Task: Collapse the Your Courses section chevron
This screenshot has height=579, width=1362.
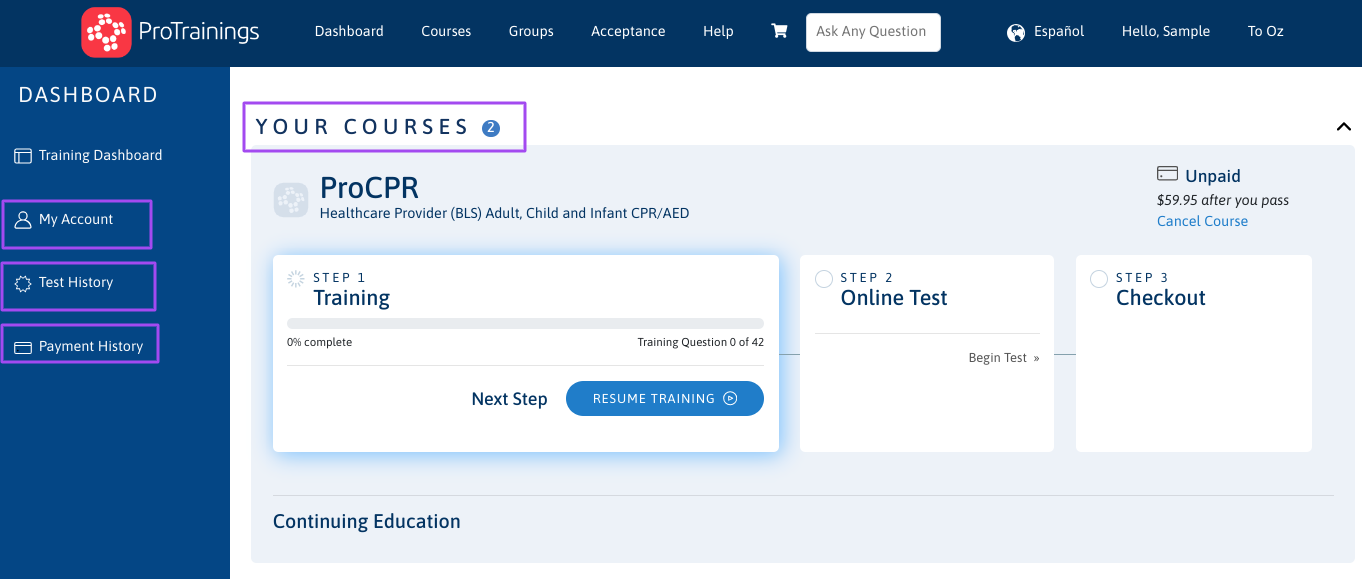Action: tap(1344, 126)
